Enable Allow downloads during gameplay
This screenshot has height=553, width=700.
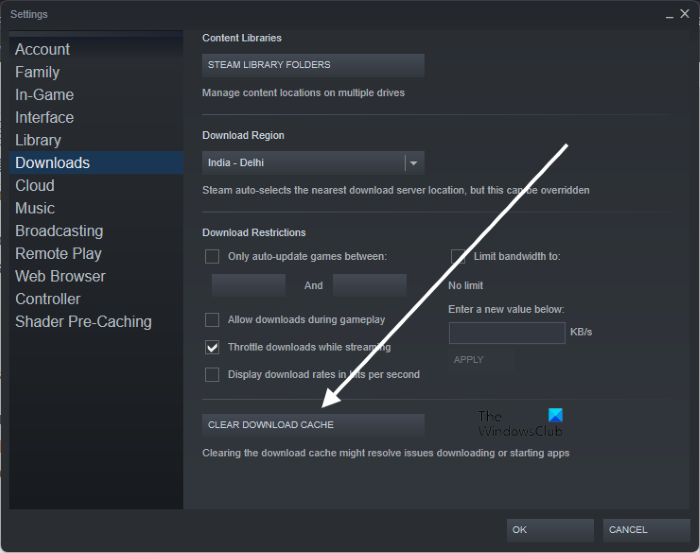pos(212,320)
